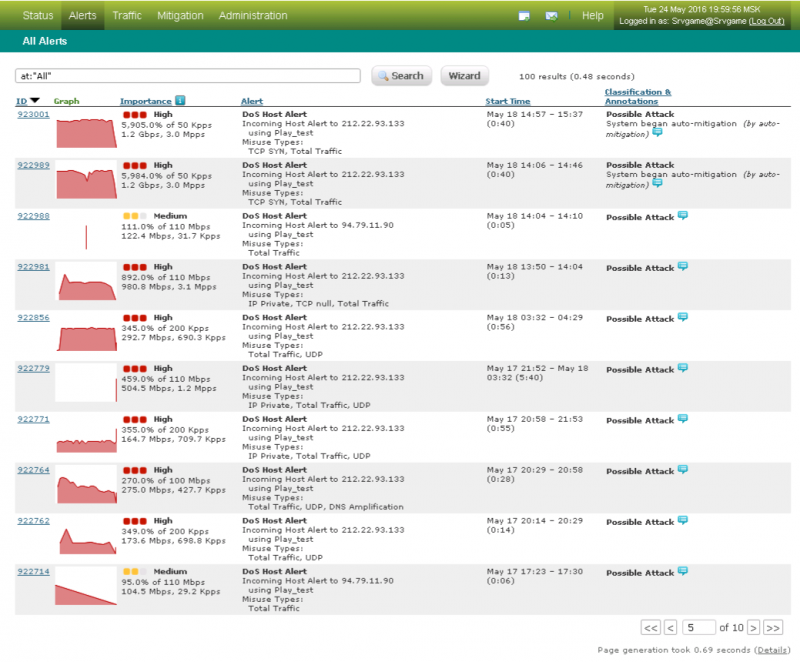Click the Log Out link
Viewport: 800px width, 662px height.
tap(767, 21)
